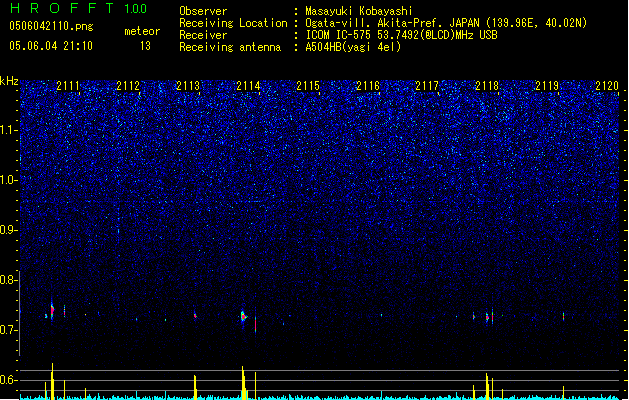The height and width of the screenshot is (400, 629).
Task: Click the meteor count value 13
Action: point(145,46)
